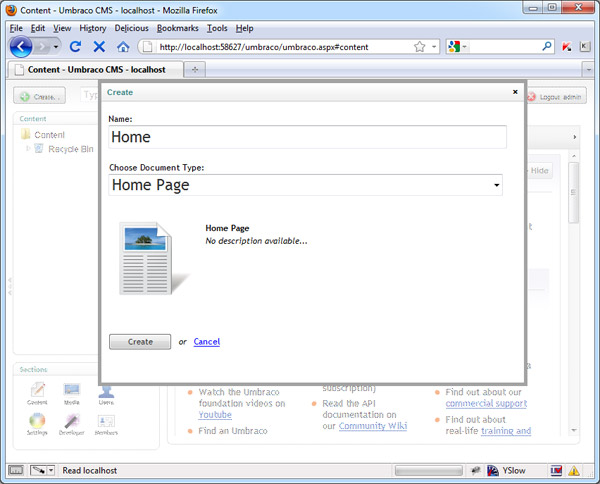Image resolution: width=600 pixels, height=484 pixels.
Task: Open the Members section icon
Action: coord(106,424)
